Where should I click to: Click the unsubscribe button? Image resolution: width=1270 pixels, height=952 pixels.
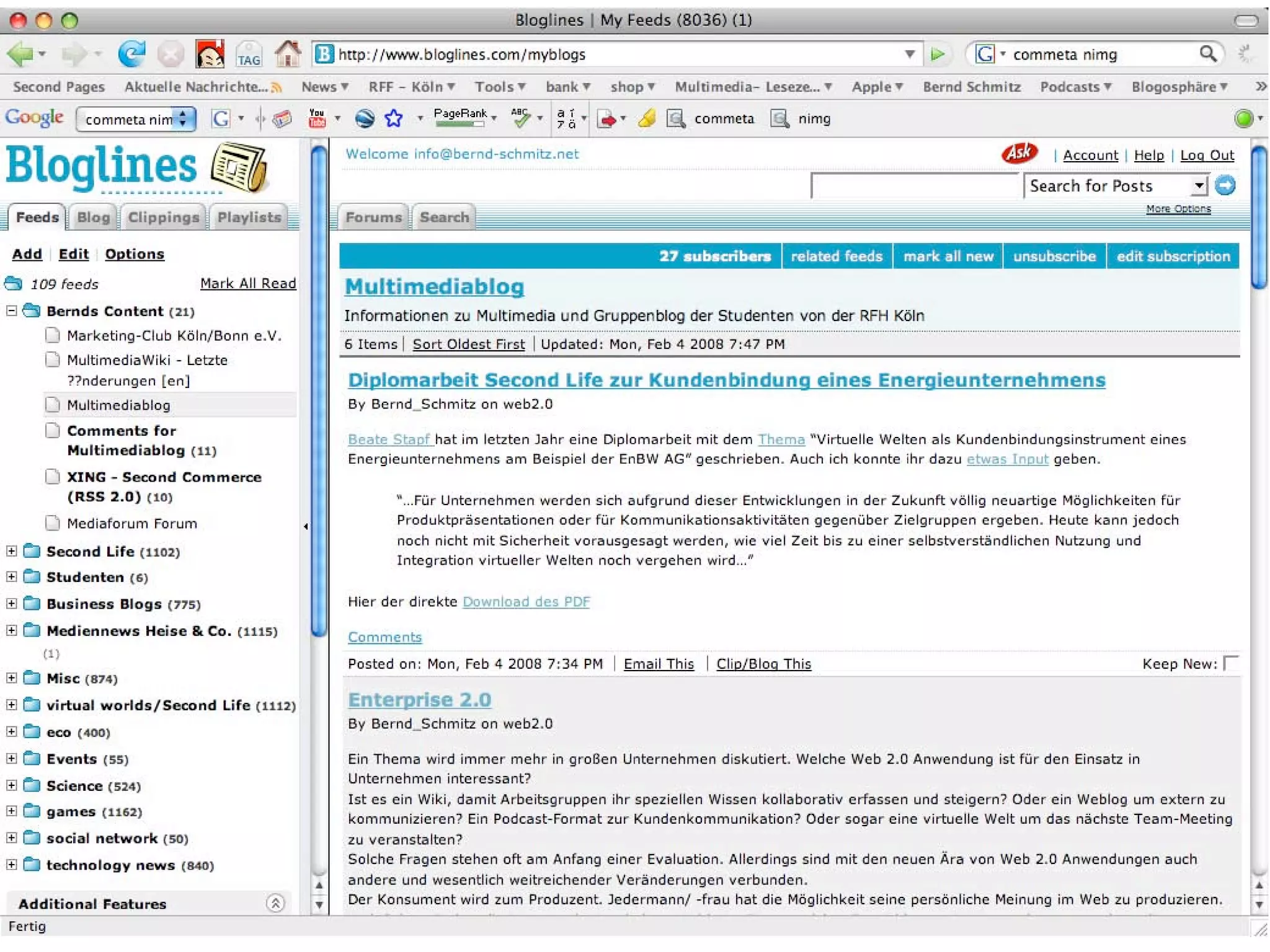[x=1054, y=256]
